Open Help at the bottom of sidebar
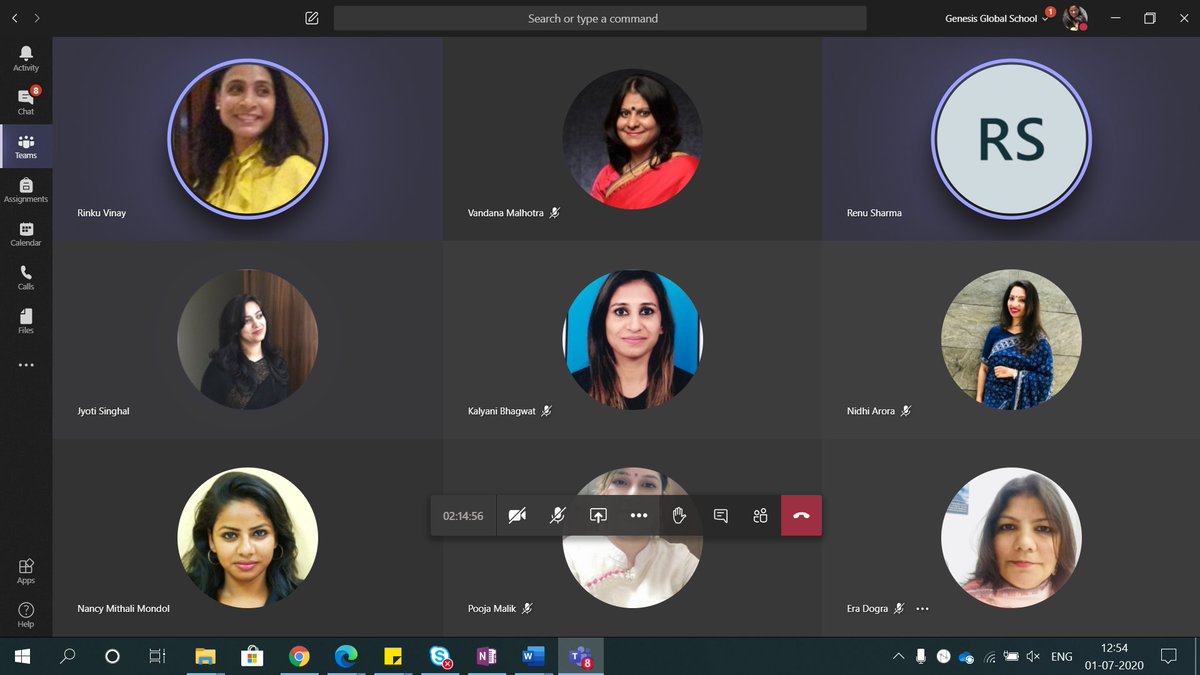1200x675 pixels. coord(25,612)
